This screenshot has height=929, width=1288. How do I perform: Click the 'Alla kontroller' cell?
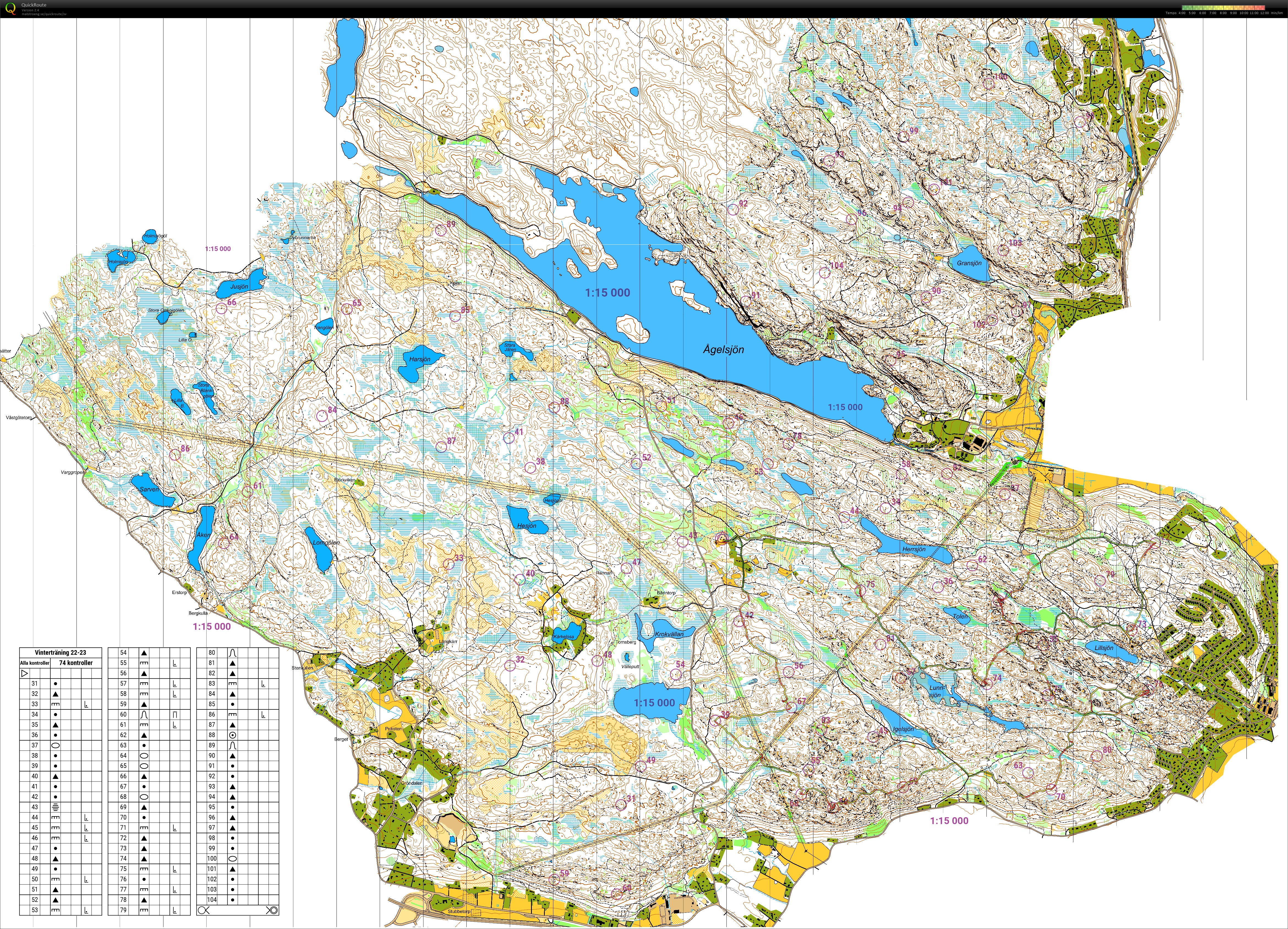[35, 663]
